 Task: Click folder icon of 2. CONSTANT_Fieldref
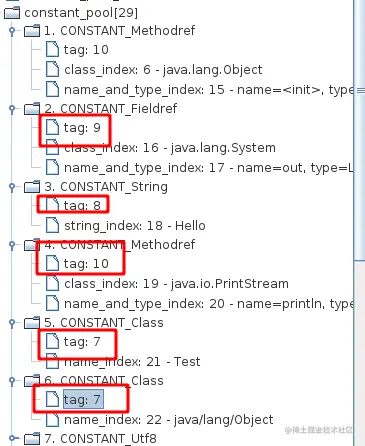tap(32, 109)
